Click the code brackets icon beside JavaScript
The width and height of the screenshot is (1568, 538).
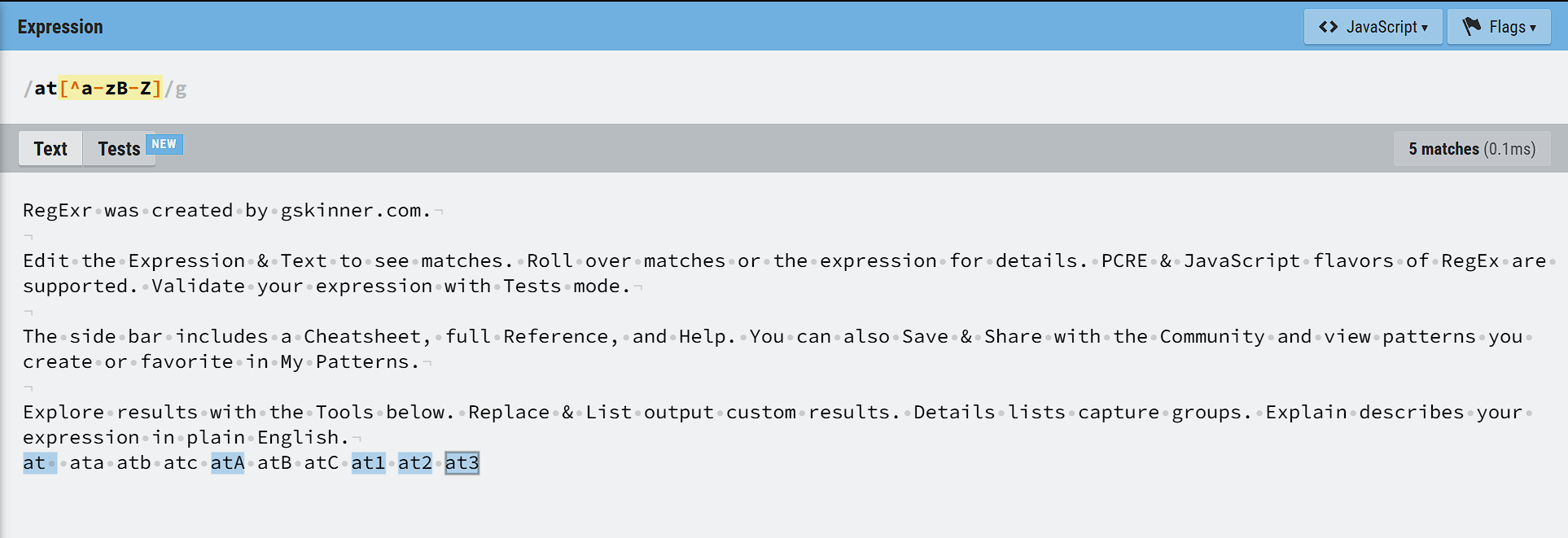coord(1329,27)
